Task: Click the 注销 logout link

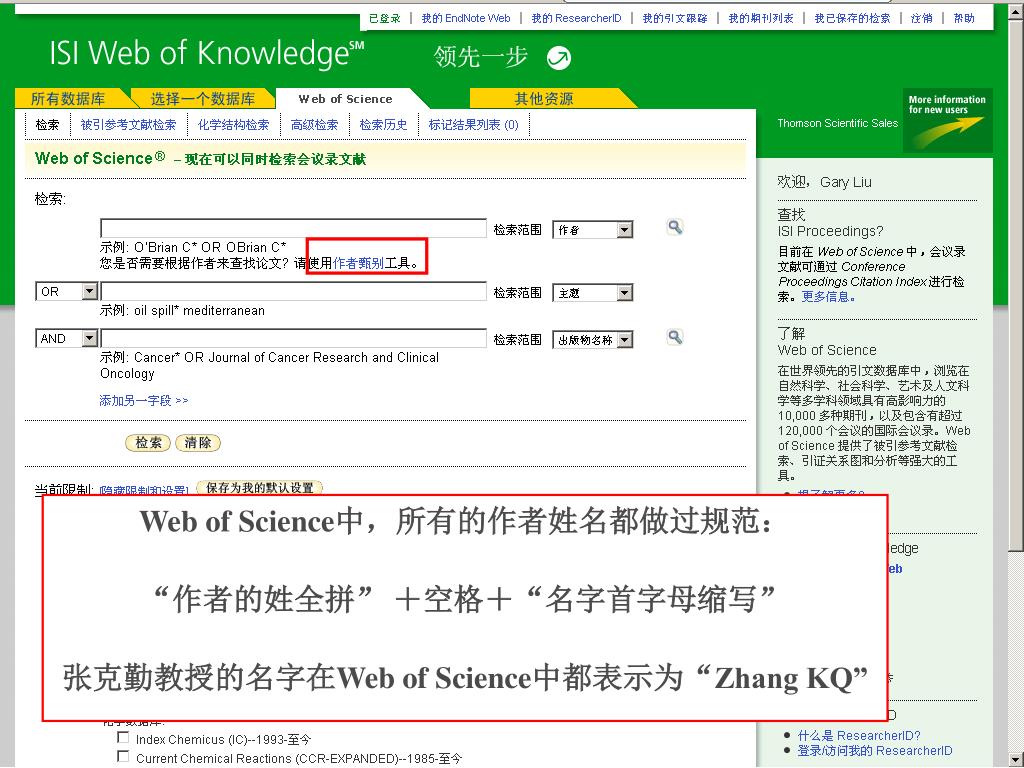Action: [921, 18]
